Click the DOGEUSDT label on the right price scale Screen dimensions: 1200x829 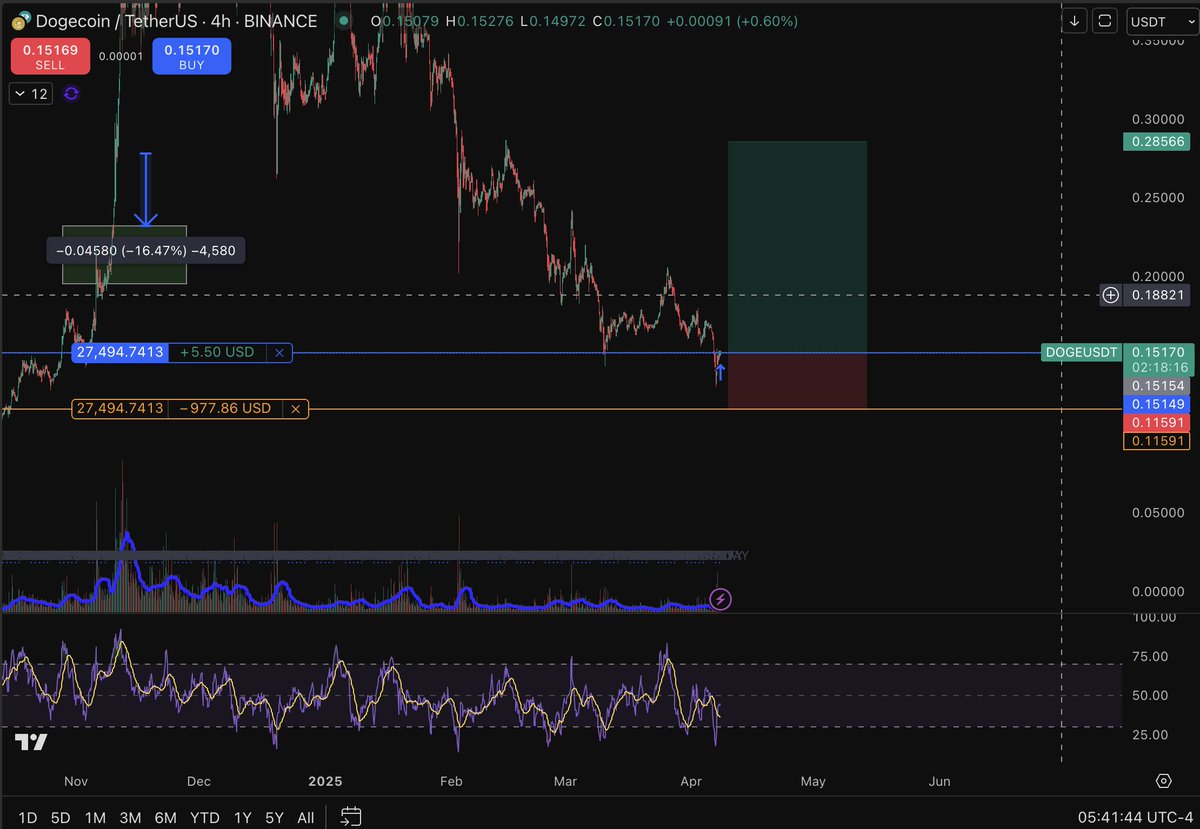point(1080,352)
